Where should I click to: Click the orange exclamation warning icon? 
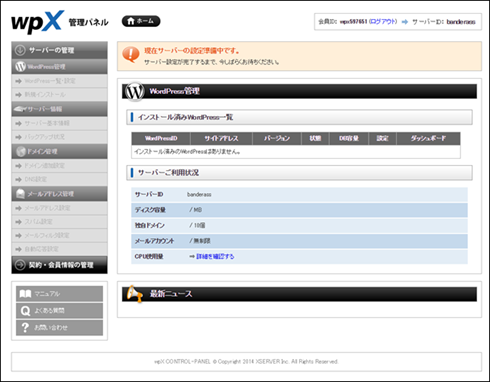pos(131,54)
